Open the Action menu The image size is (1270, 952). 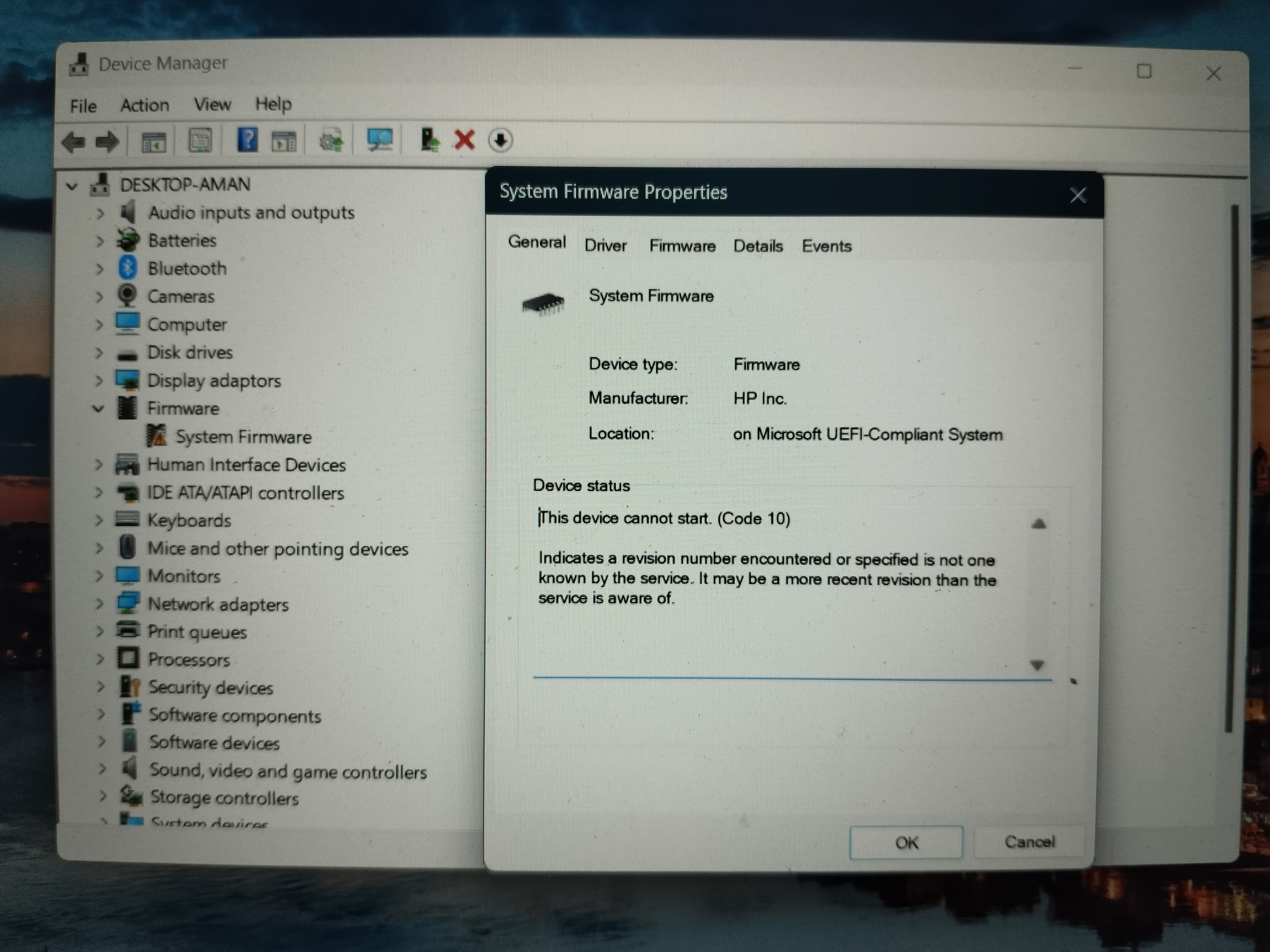145,106
